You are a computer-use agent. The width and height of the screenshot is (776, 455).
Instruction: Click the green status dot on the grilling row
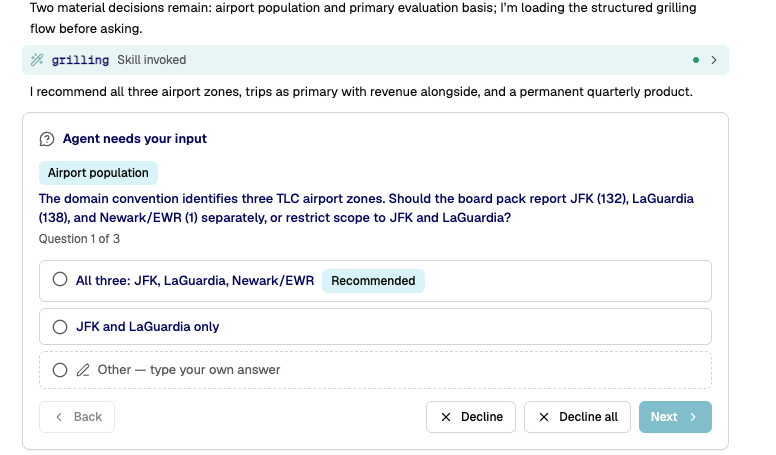[x=696, y=60]
